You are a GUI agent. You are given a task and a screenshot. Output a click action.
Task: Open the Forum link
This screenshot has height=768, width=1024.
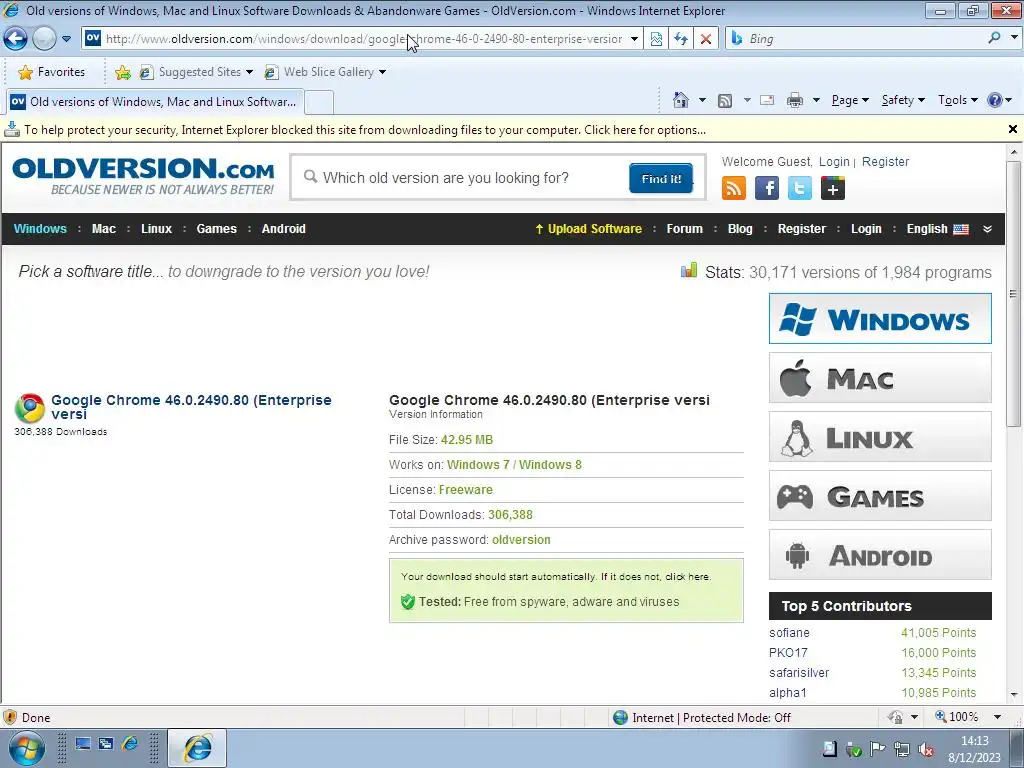pos(684,229)
